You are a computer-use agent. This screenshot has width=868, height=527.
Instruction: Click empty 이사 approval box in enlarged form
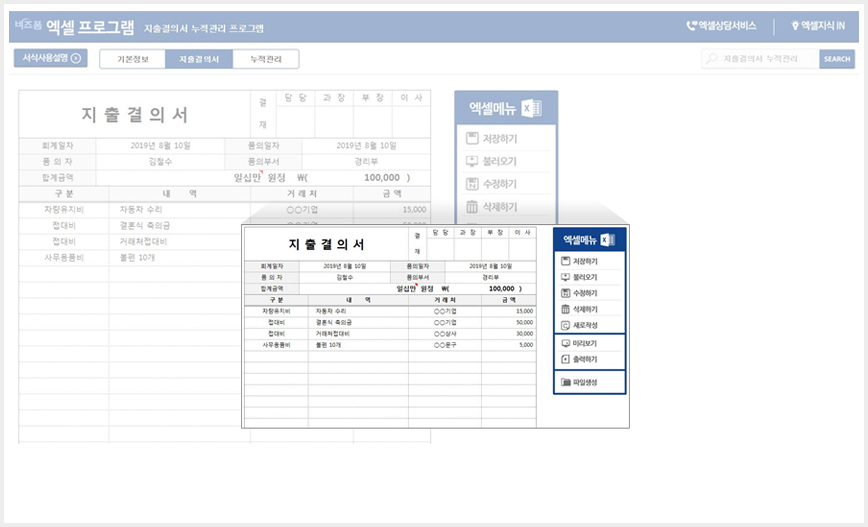tap(522, 249)
